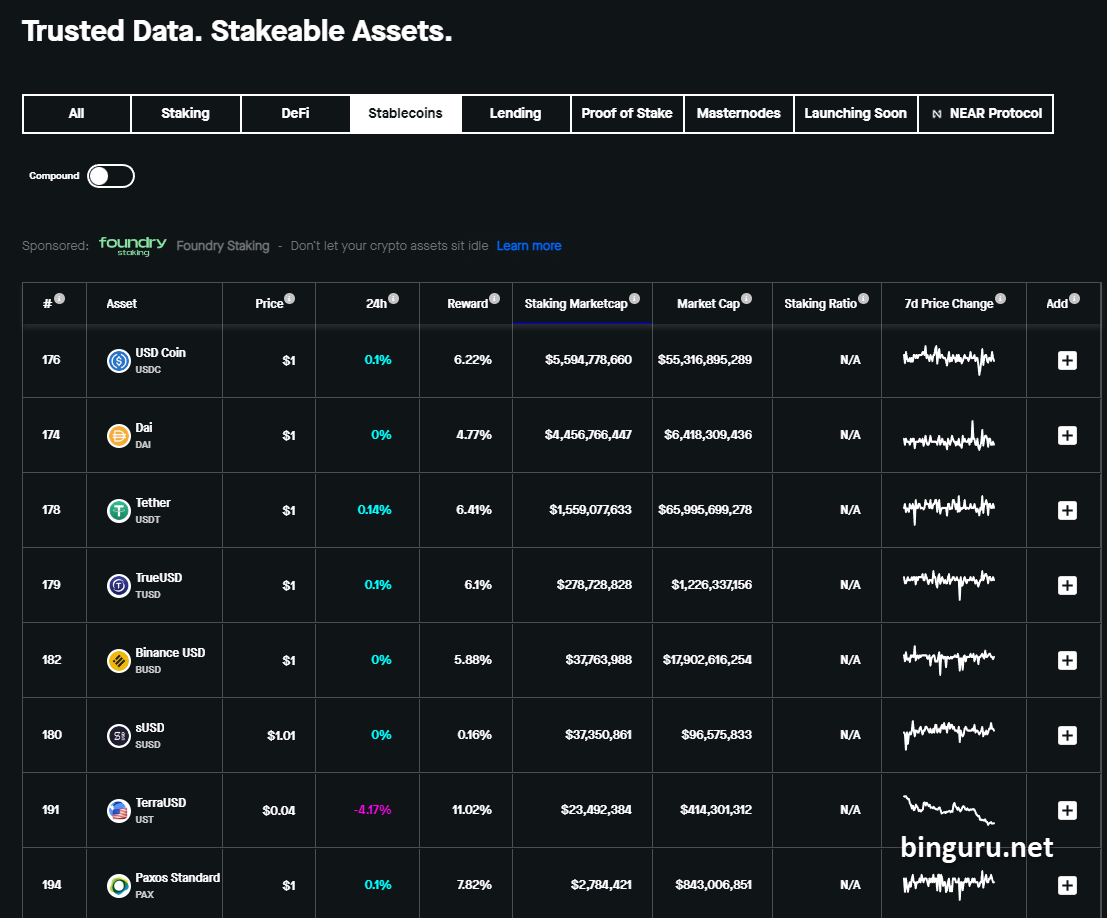
Task: Click info icon beside Add header
Action: coord(1074,299)
